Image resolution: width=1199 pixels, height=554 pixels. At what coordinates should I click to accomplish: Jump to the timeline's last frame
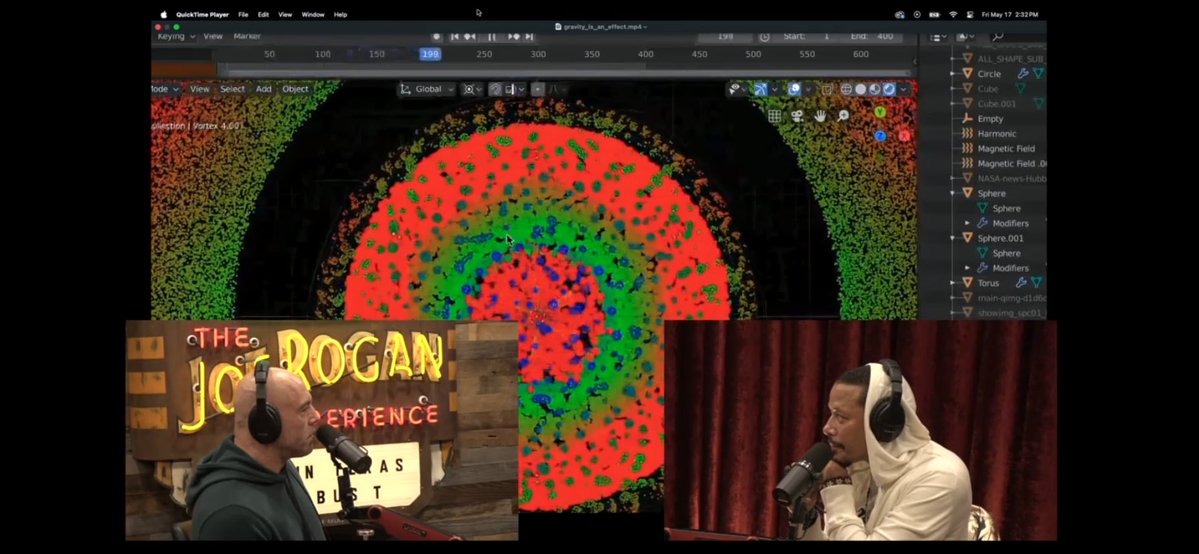click(529, 37)
